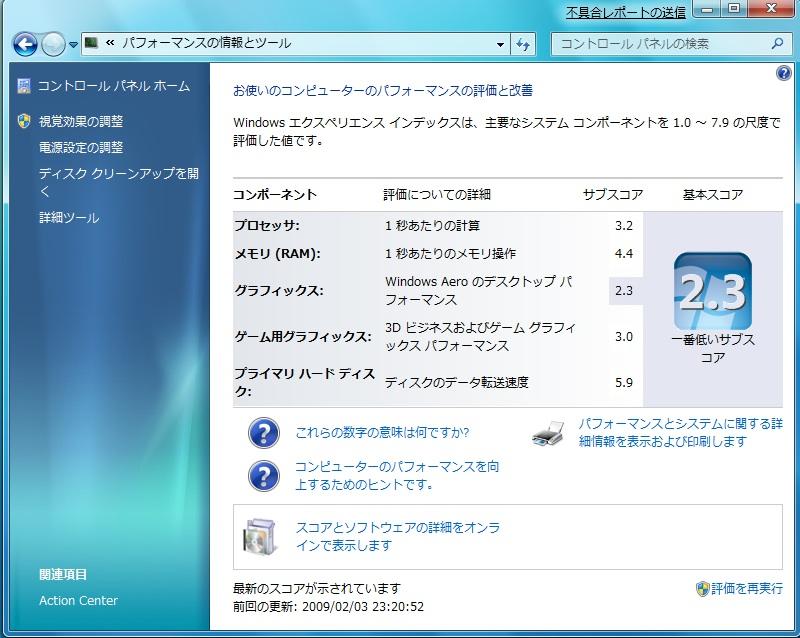This screenshot has width=800, height=638.
Task: Click the パフォーマンスの情報とツール breadcrumb
Action: 207,43
